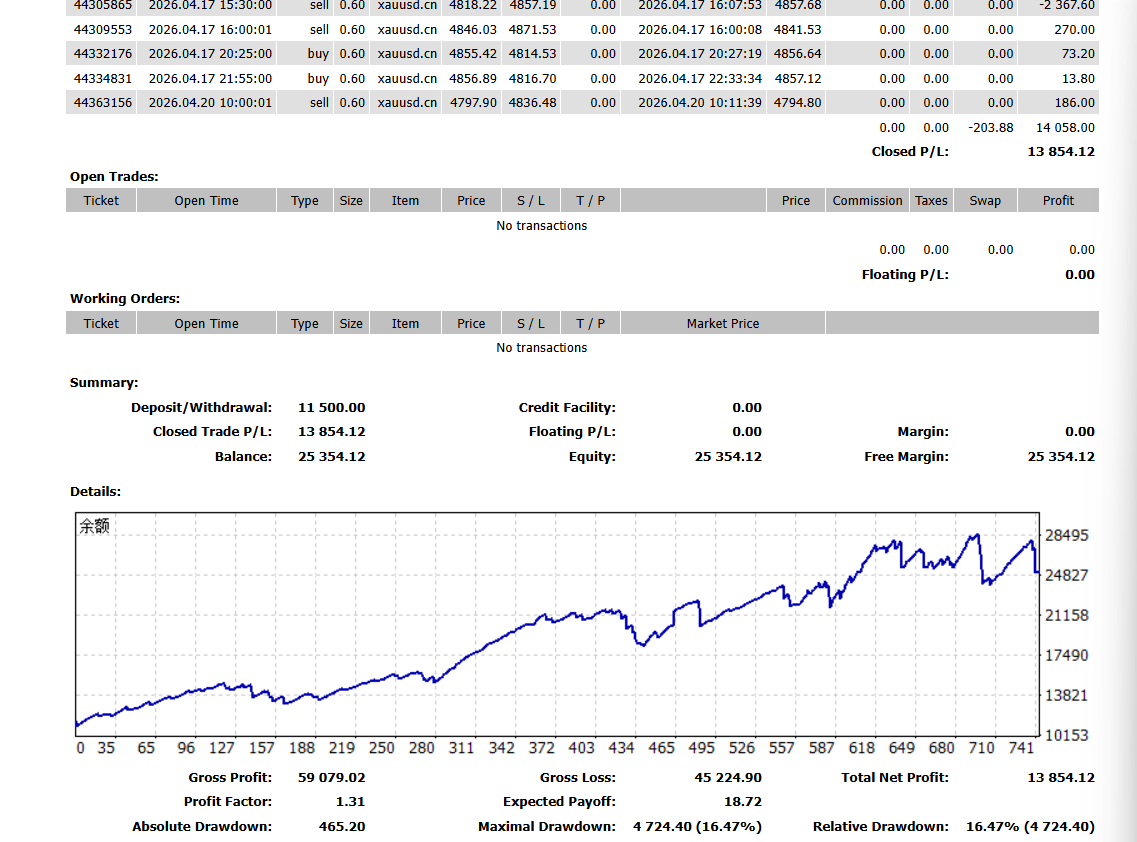Click the Ticket header in Open Trades
This screenshot has width=1137, height=842.
(101, 200)
